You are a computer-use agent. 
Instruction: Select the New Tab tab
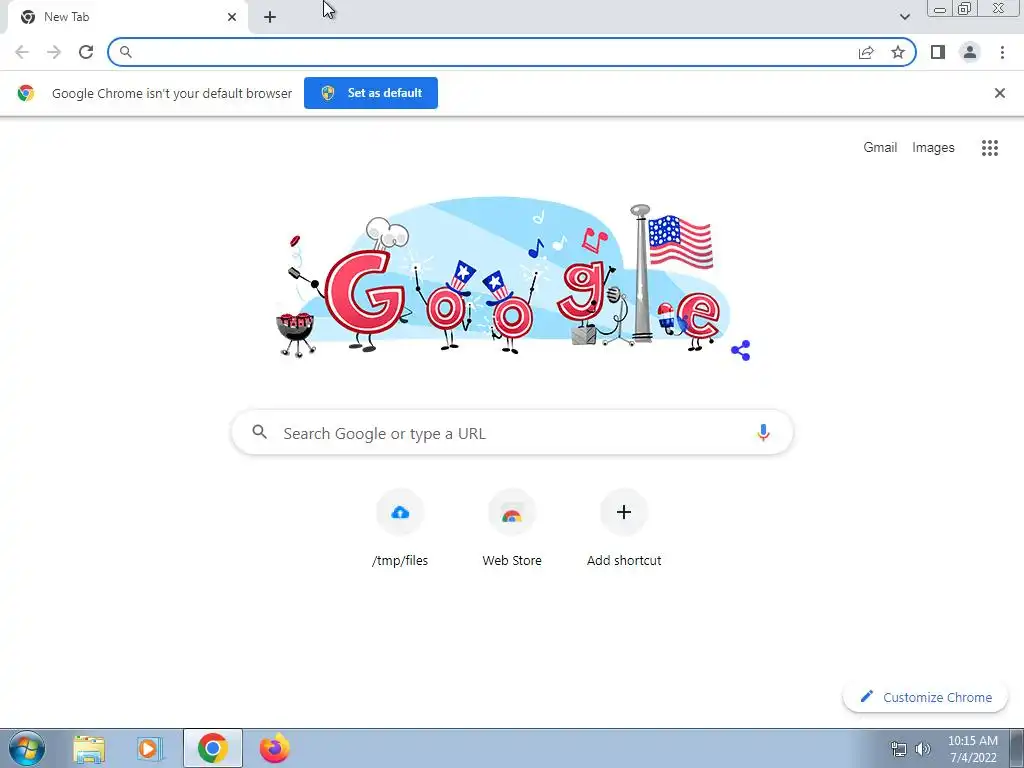127,17
